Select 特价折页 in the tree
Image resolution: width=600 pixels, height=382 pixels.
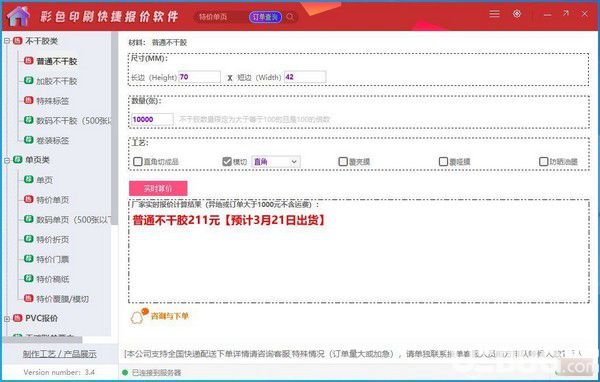(x=53, y=240)
